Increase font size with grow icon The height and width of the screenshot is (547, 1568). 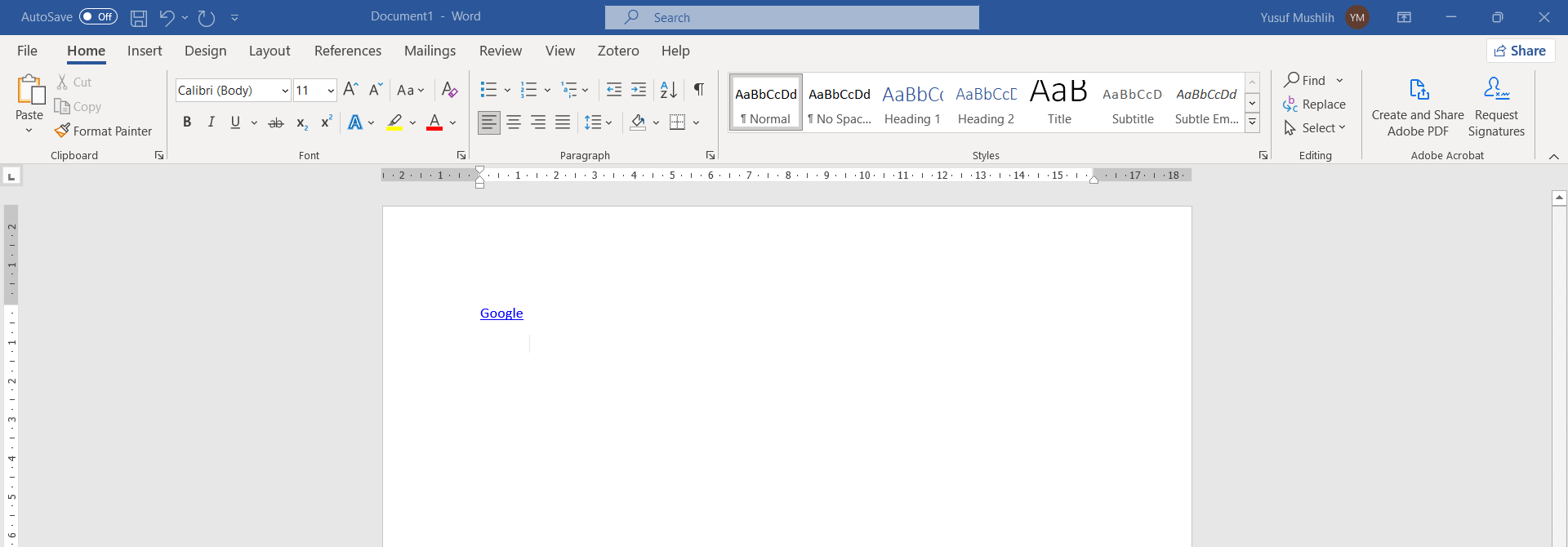click(350, 90)
